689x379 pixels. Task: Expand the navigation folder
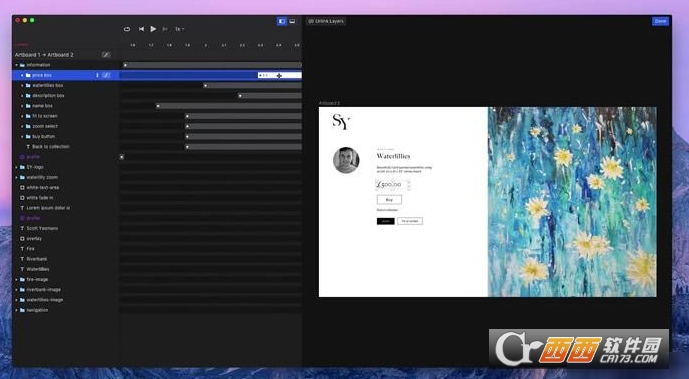coord(17,310)
